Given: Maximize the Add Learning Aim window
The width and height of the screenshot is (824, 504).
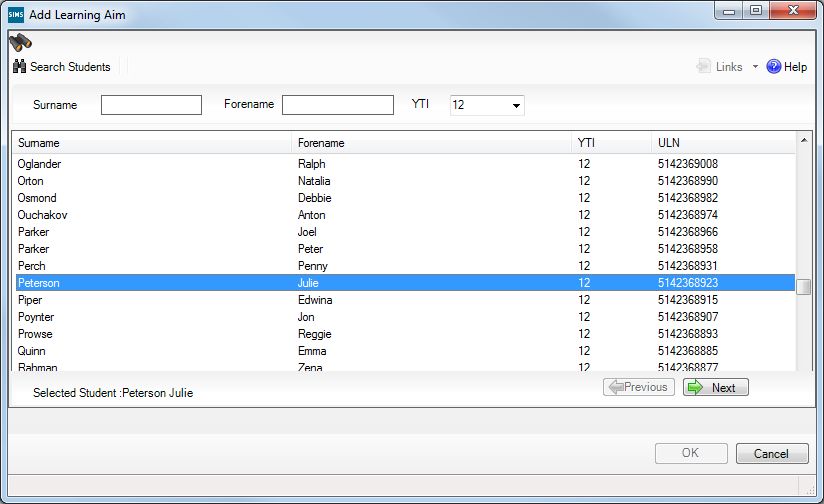Looking at the screenshot, I should (x=756, y=11).
